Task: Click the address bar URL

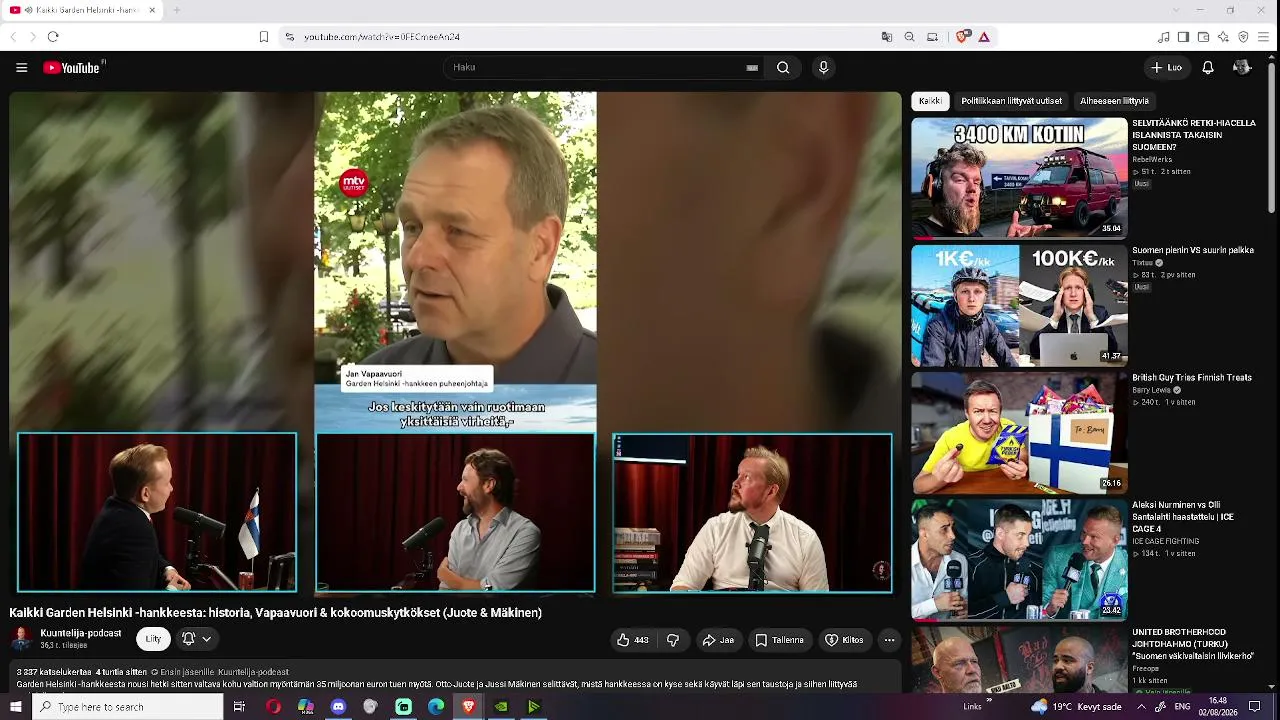Action: point(382,37)
